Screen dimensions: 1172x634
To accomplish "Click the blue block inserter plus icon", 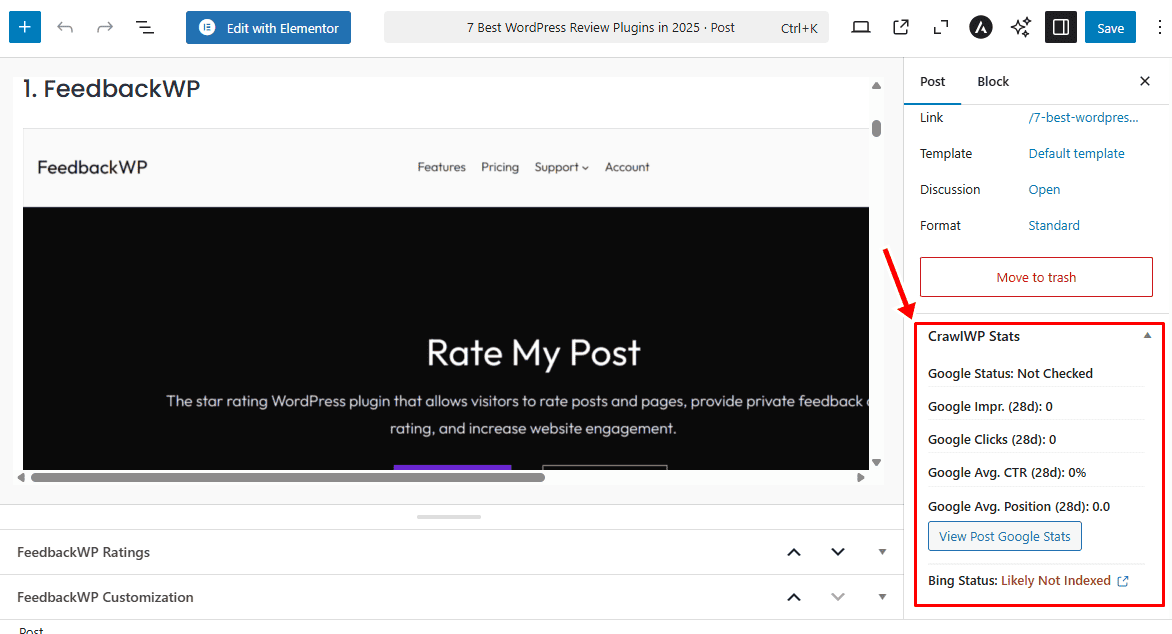I will tap(25, 27).
